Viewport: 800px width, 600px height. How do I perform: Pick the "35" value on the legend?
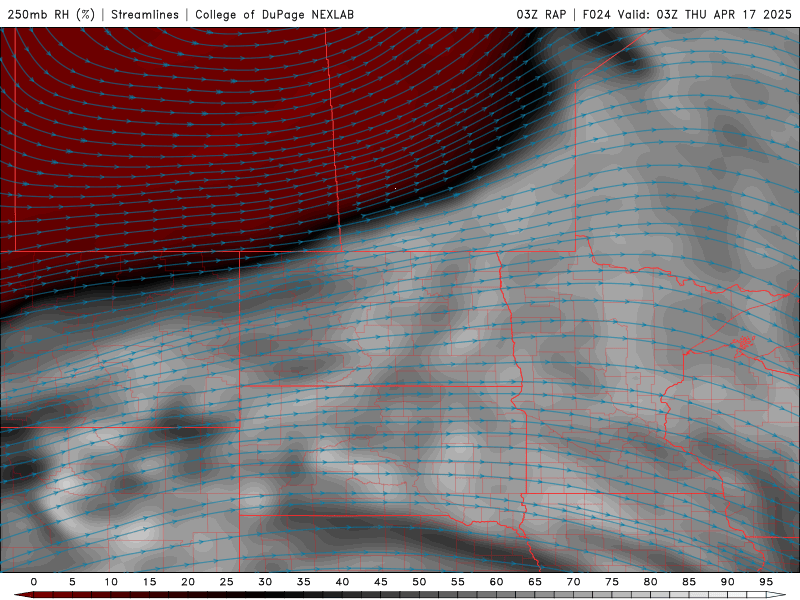point(304,582)
